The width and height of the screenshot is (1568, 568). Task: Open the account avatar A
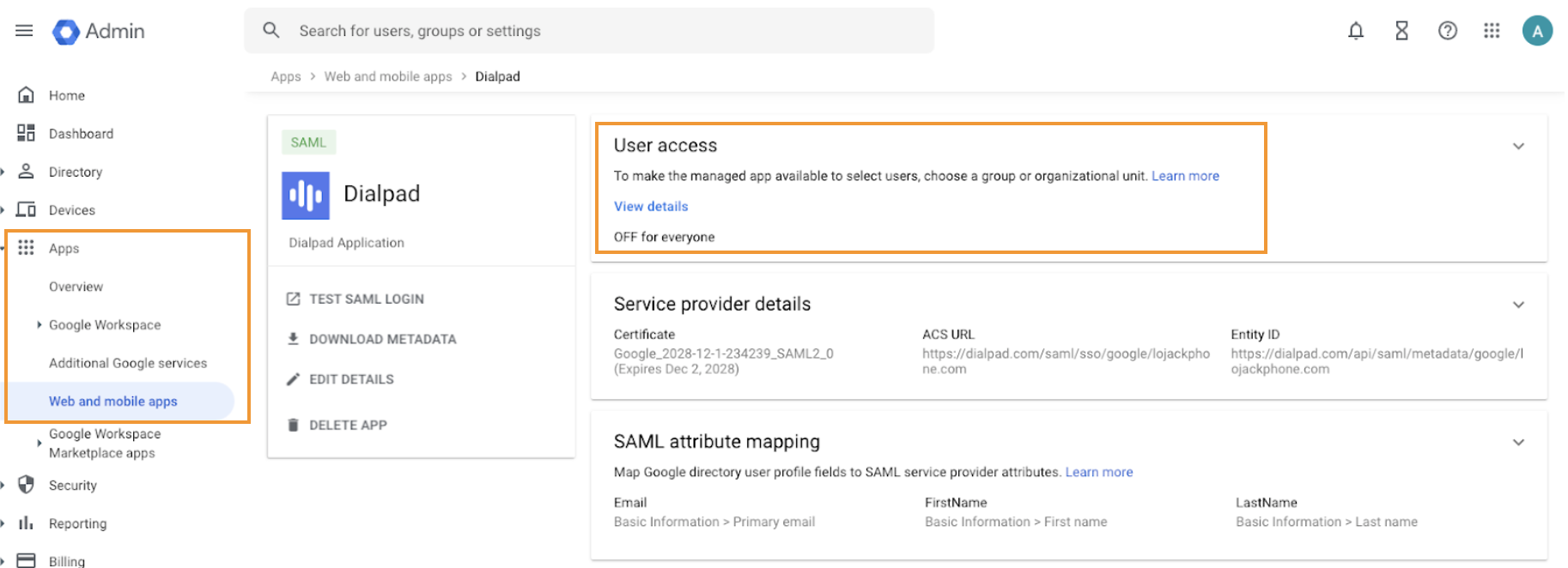coord(1537,31)
